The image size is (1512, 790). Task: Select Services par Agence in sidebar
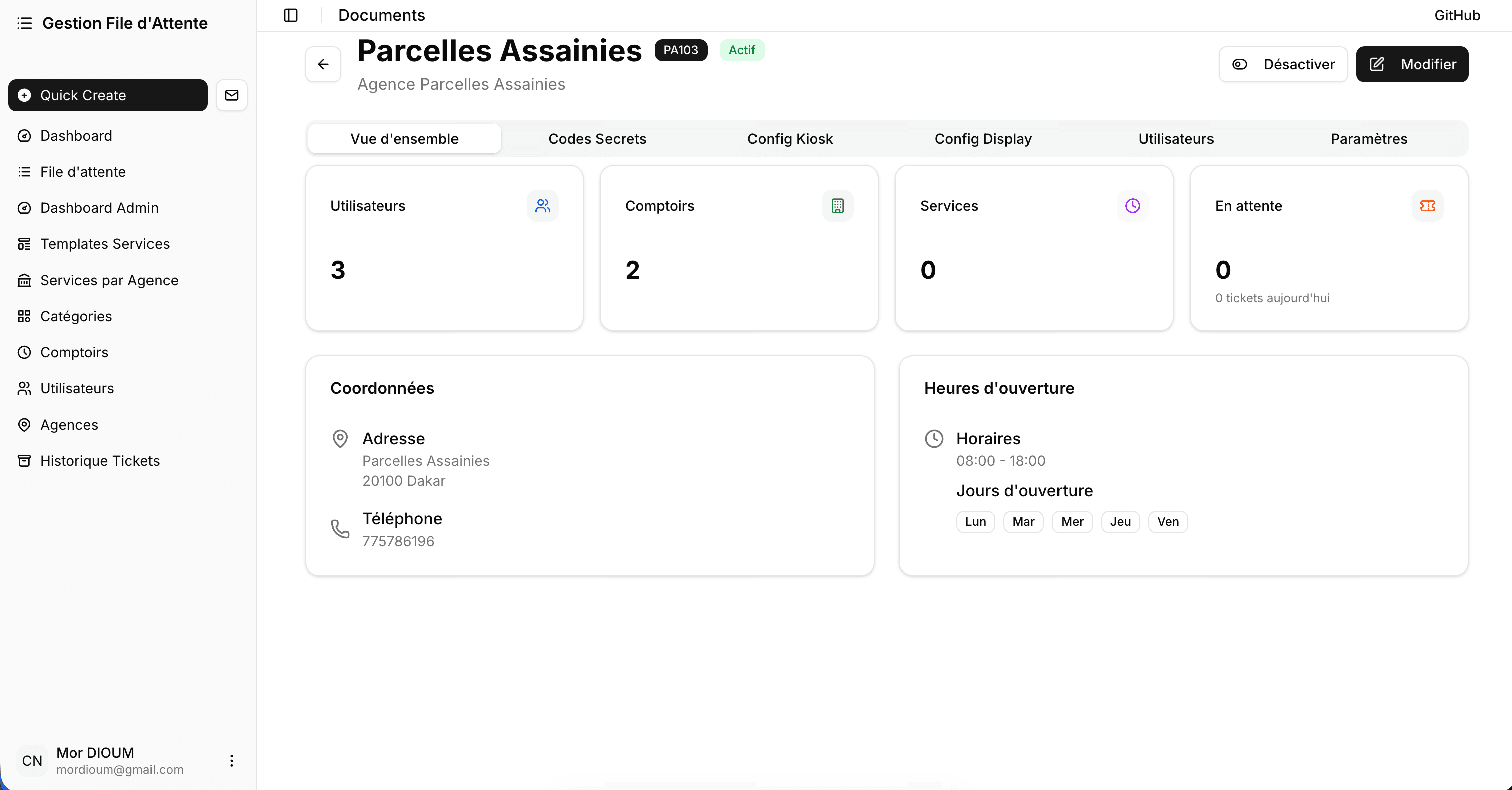109,280
